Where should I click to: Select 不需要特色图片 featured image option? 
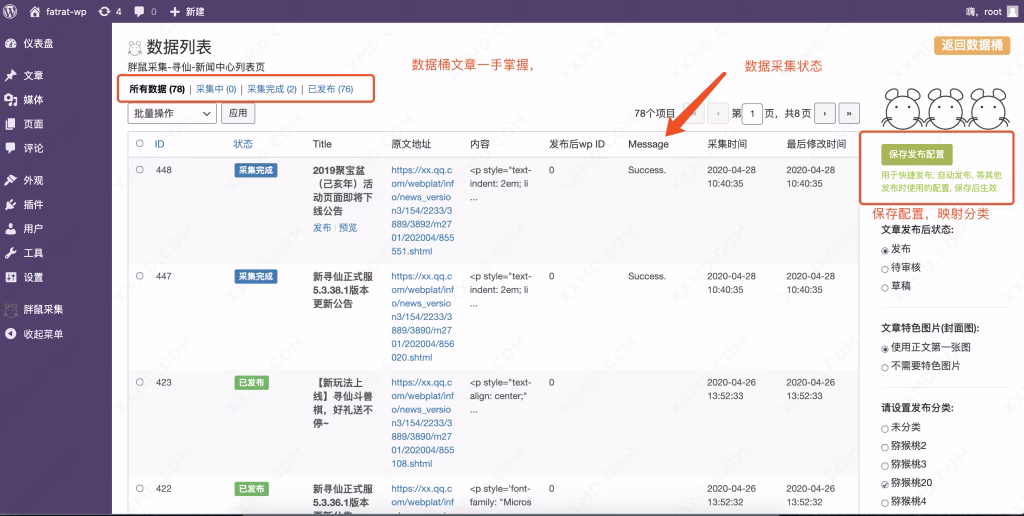coord(885,366)
